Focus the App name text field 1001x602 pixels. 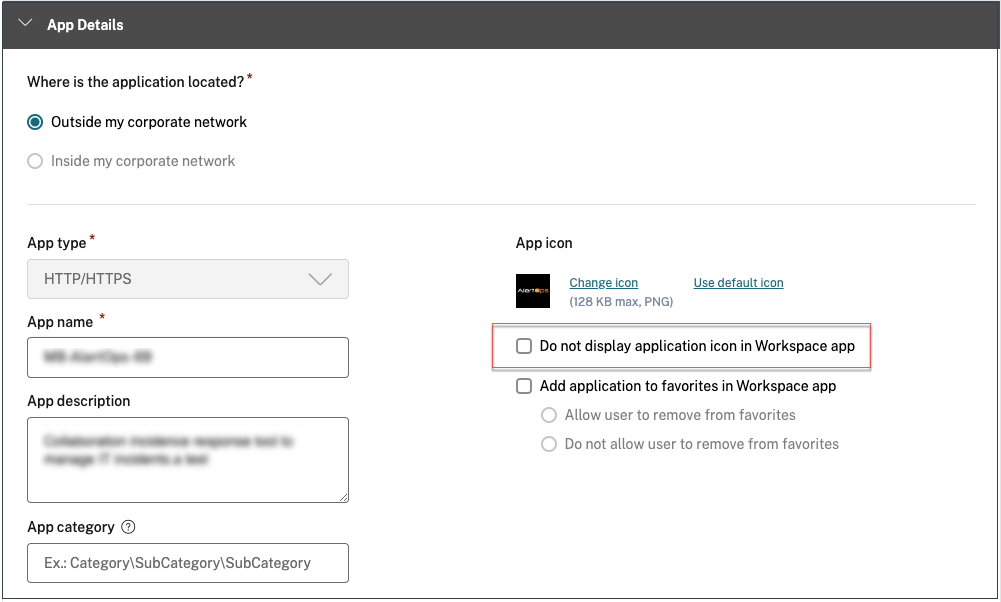(x=187, y=357)
